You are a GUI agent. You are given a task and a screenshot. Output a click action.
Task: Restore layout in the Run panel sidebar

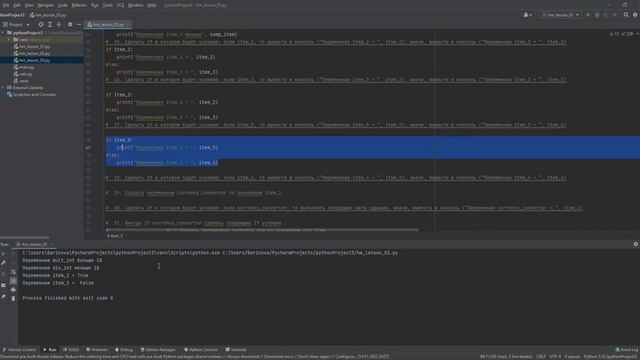tap(4, 285)
